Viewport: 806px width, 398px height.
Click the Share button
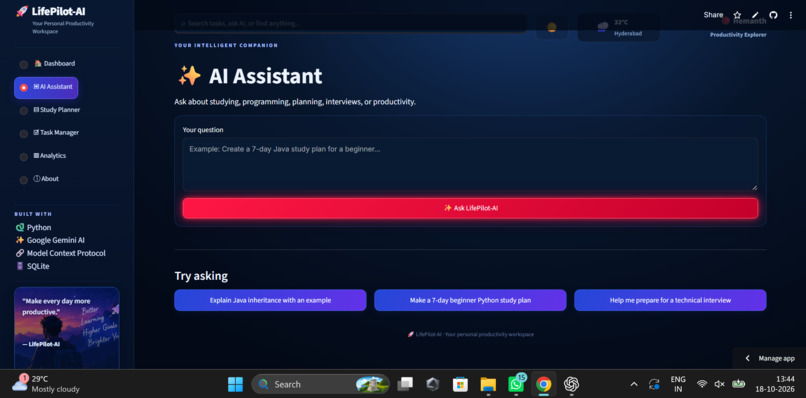click(713, 15)
